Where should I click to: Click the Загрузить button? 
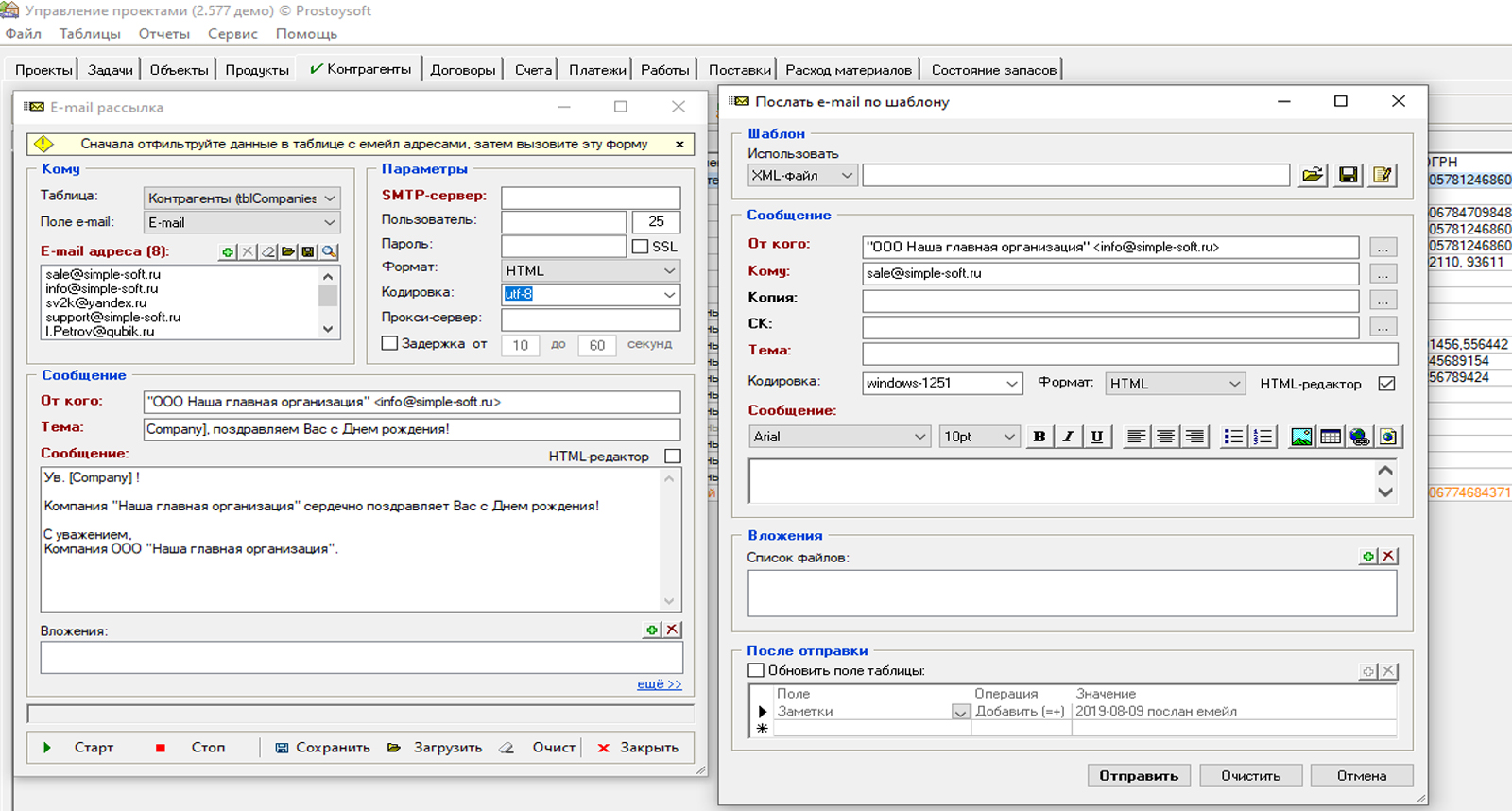point(436,748)
